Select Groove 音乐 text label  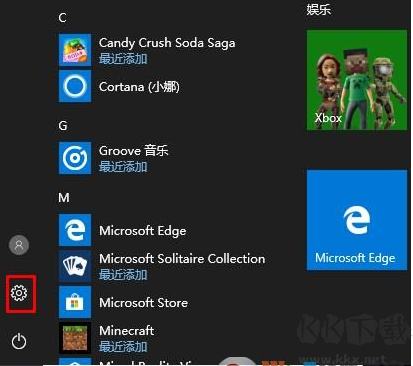point(133,151)
